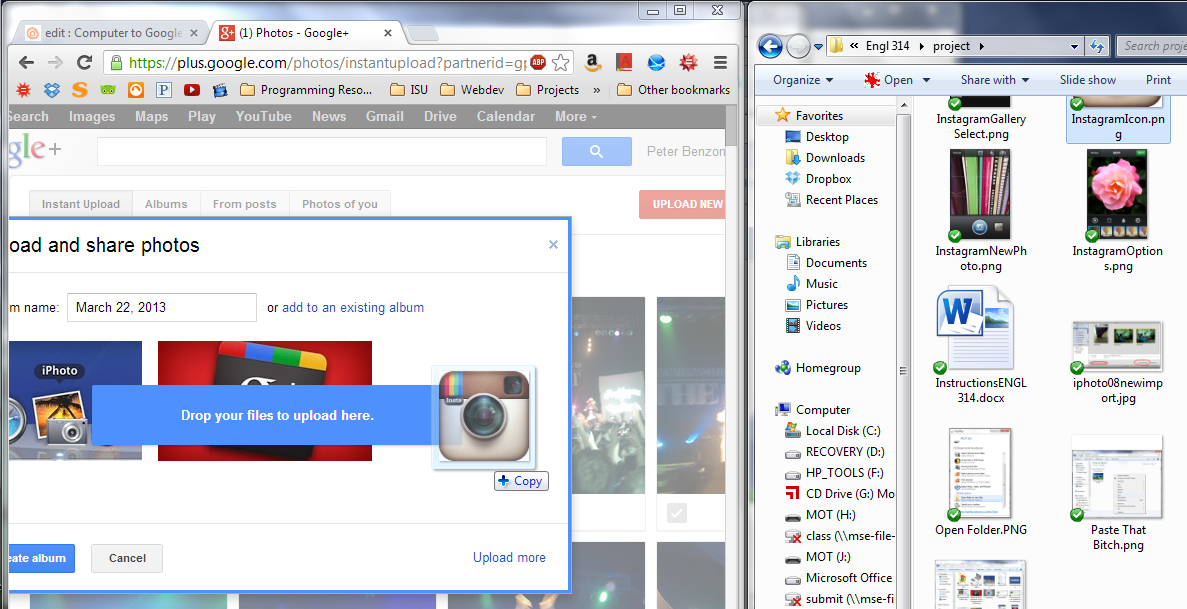Open the Other bookmarks folder
The image size is (1187, 609).
pos(673,89)
